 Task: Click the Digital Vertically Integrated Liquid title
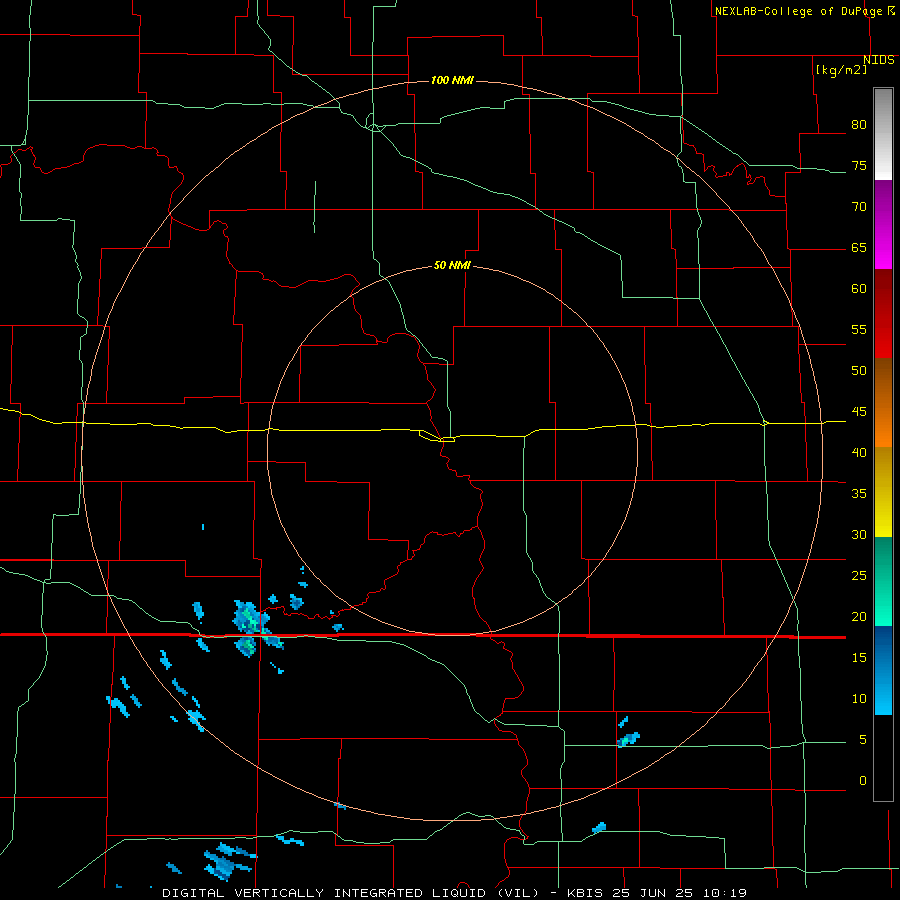click(350, 893)
